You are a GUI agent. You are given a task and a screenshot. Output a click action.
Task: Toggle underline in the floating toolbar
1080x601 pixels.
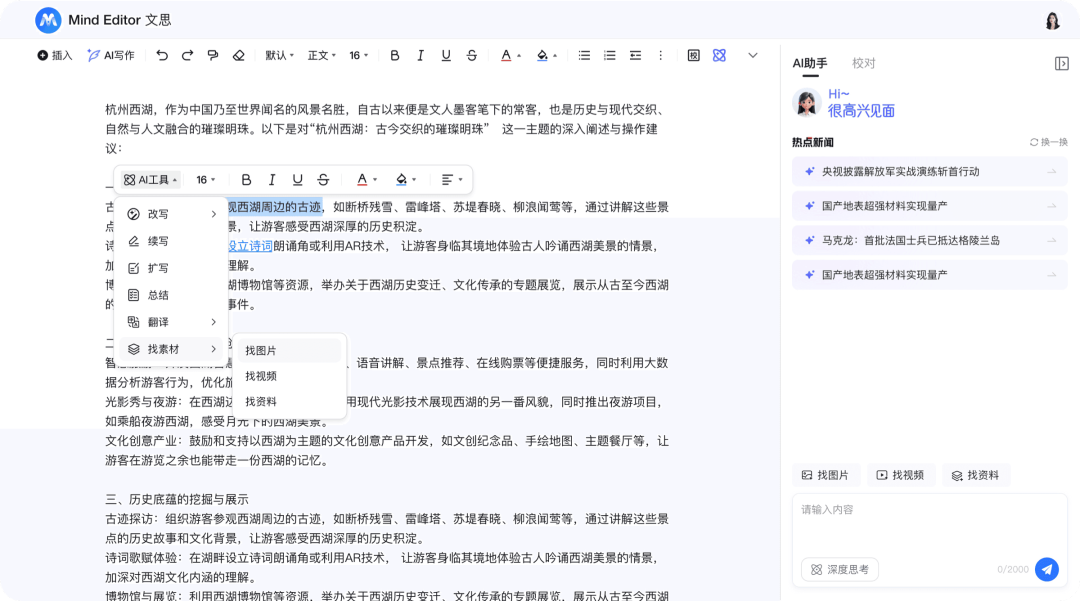pos(298,180)
